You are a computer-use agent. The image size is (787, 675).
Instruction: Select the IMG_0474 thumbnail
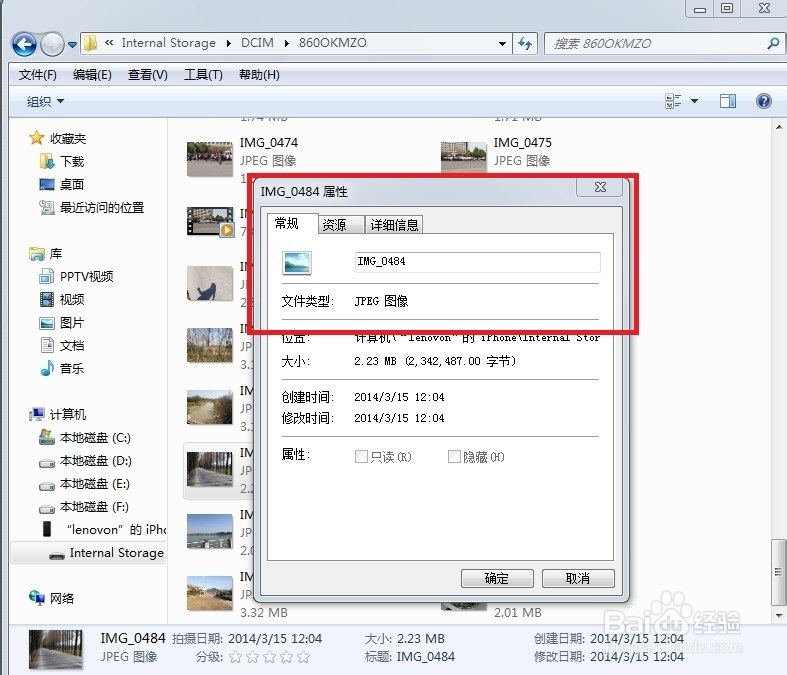pyautogui.click(x=209, y=159)
